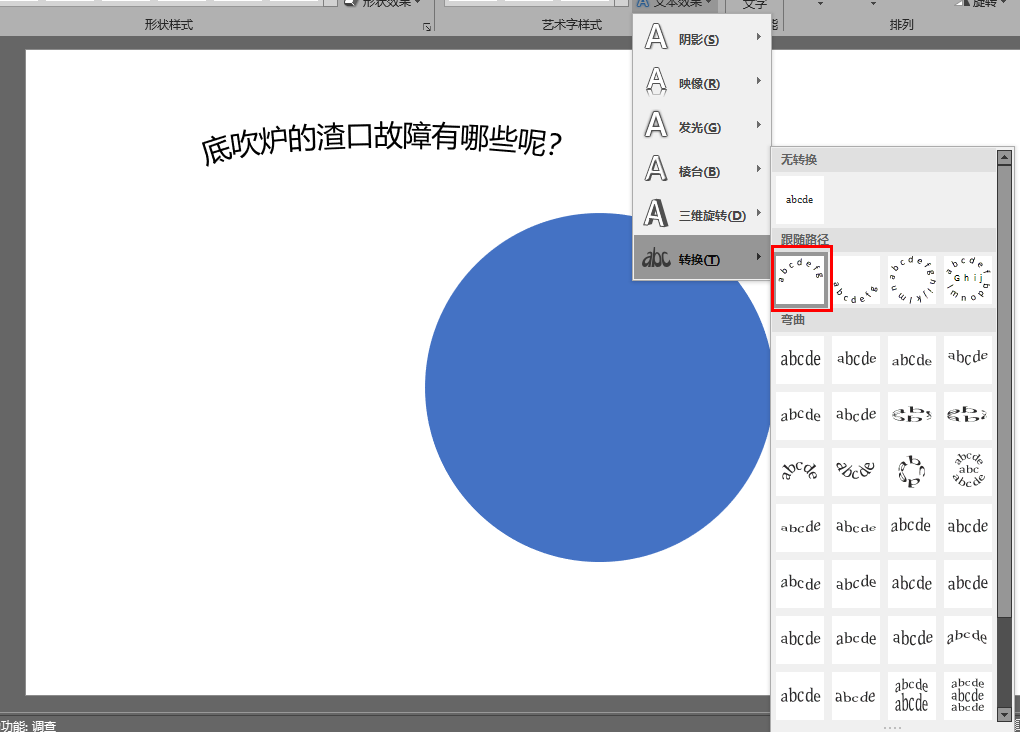
Task: Select the Triangle Up warp preset
Action: pos(912,360)
